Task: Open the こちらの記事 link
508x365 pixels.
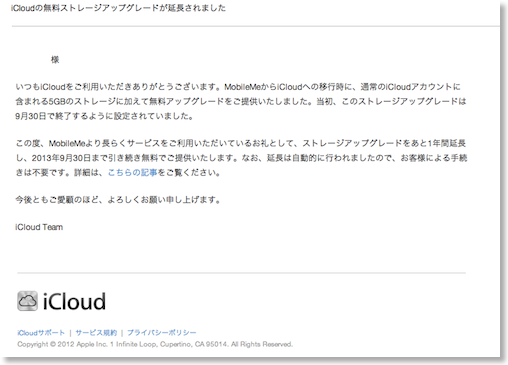Action: 132,173
